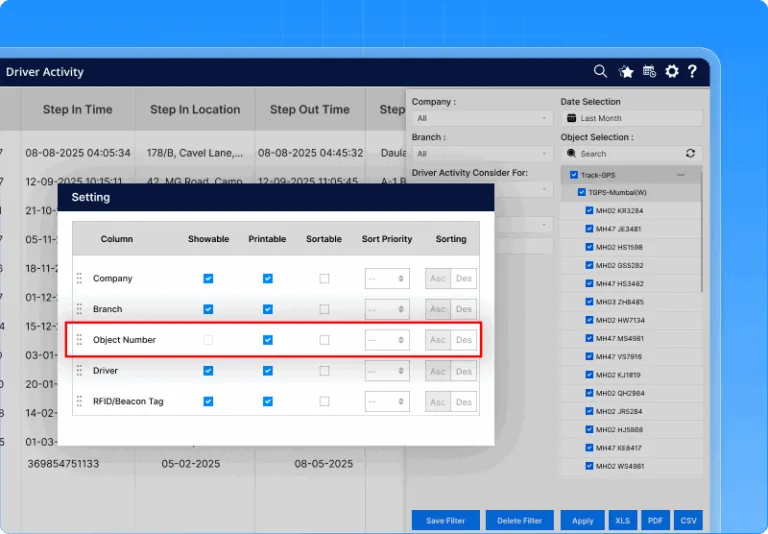Open help with the question mark icon

click(x=692, y=72)
